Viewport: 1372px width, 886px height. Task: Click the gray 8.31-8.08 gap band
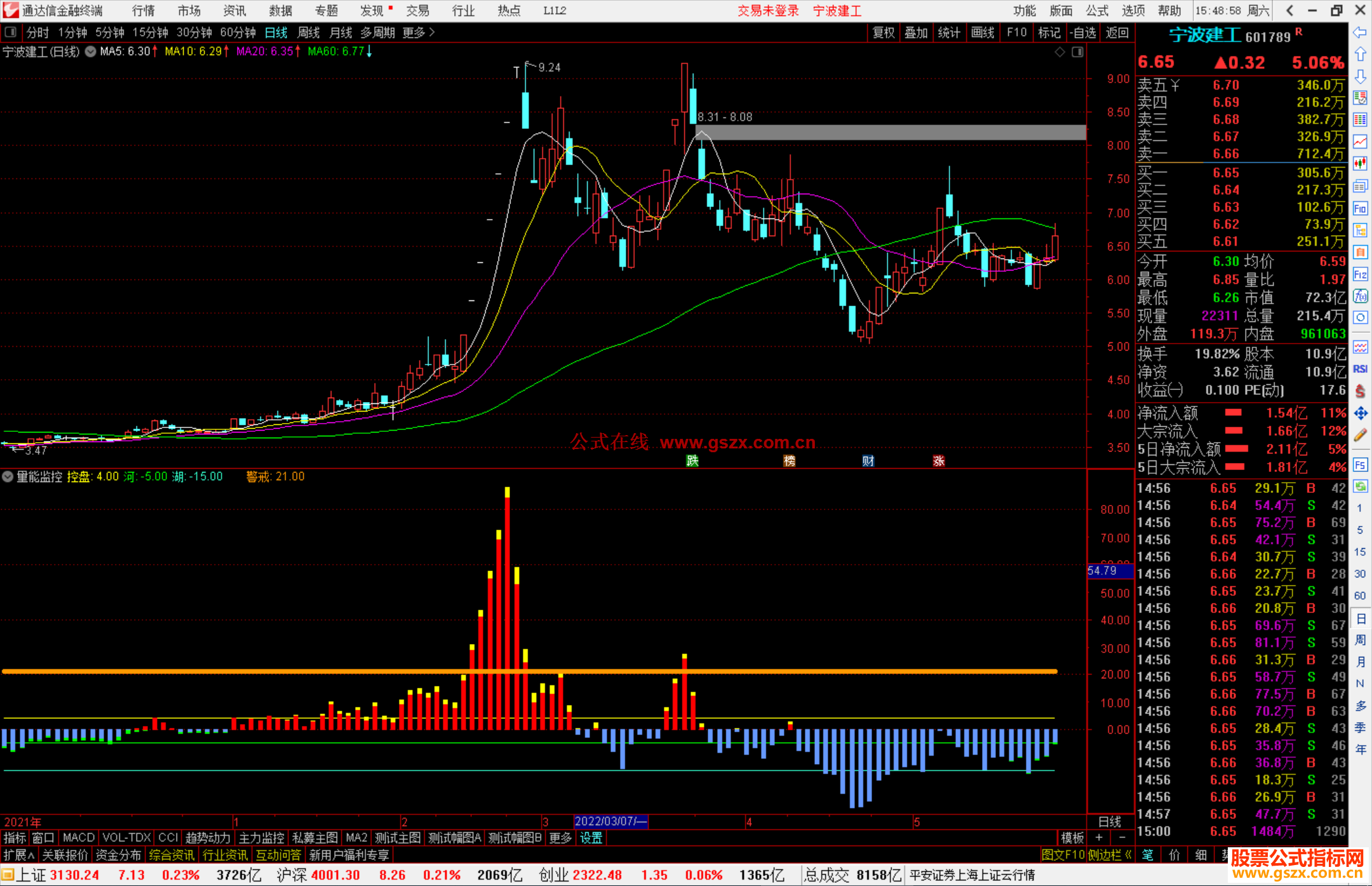click(x=891, y=133)
